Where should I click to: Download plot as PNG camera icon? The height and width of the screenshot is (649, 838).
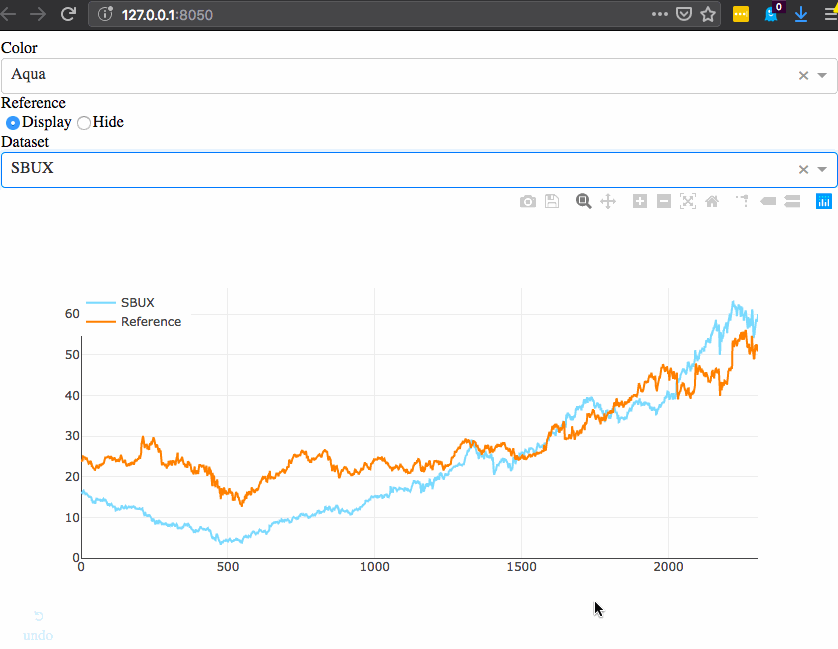tap(527, 202)
